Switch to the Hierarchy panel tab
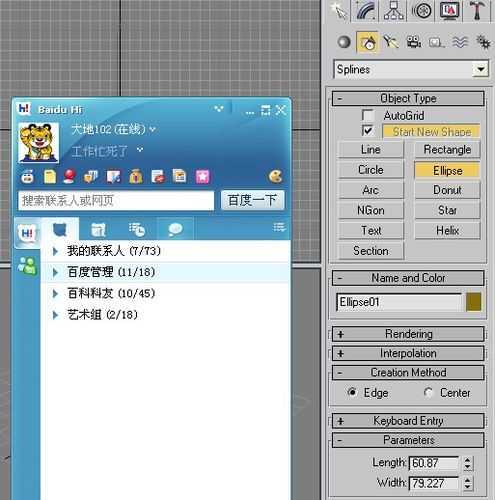The image size is (495, 500). [394, 11]
